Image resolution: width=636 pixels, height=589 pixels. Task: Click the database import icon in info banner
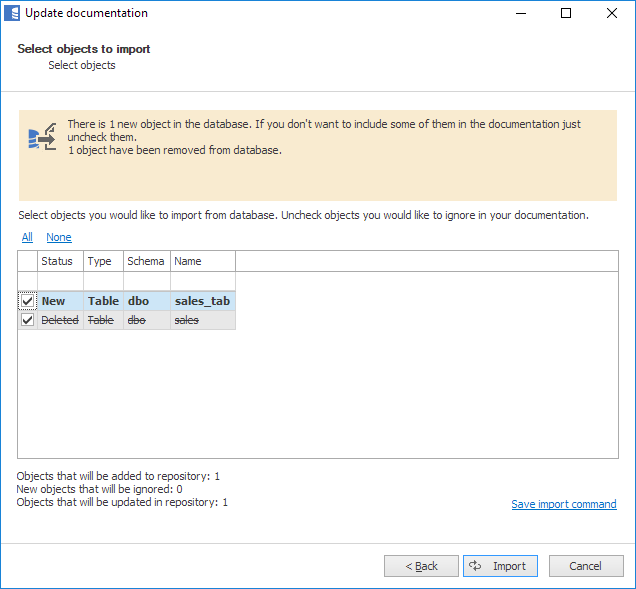point(42,138)
